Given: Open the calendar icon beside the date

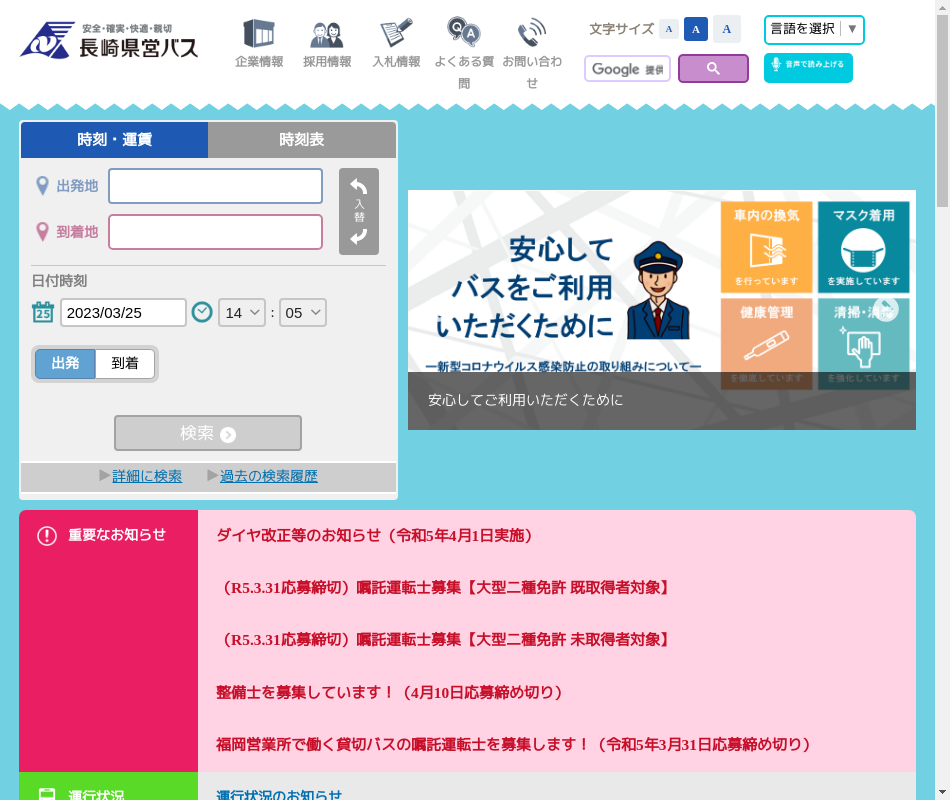Looking at the screenshot, I should click(43, 312).
